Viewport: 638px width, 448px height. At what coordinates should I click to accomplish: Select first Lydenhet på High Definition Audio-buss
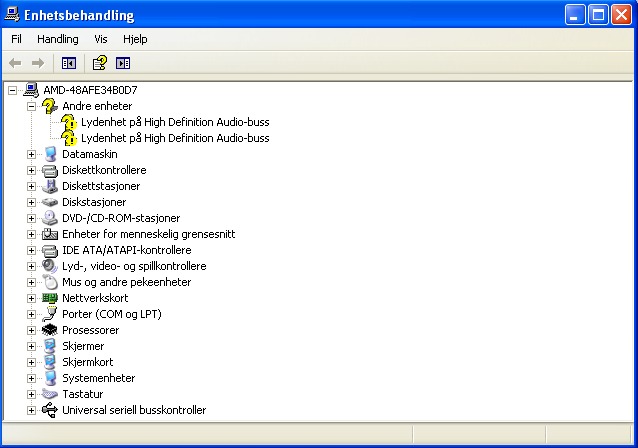[175, 122]
